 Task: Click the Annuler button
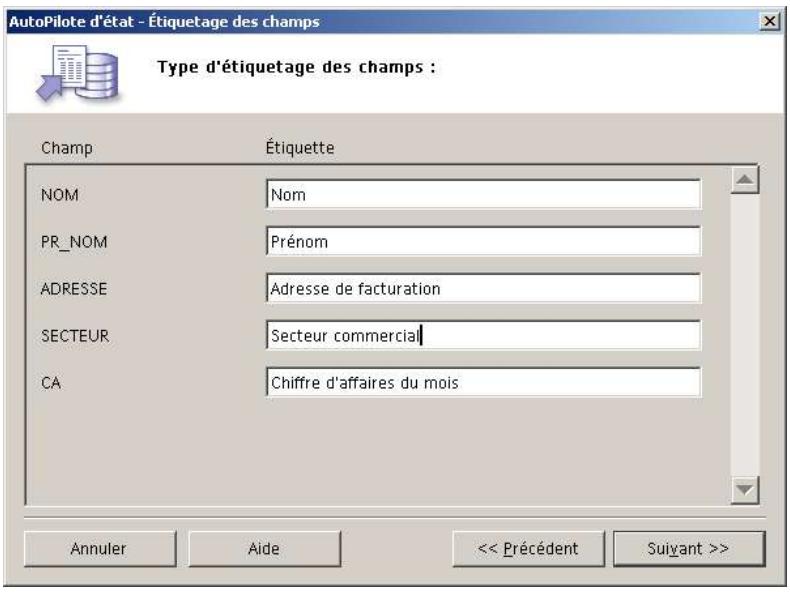[x=100, y=548]
